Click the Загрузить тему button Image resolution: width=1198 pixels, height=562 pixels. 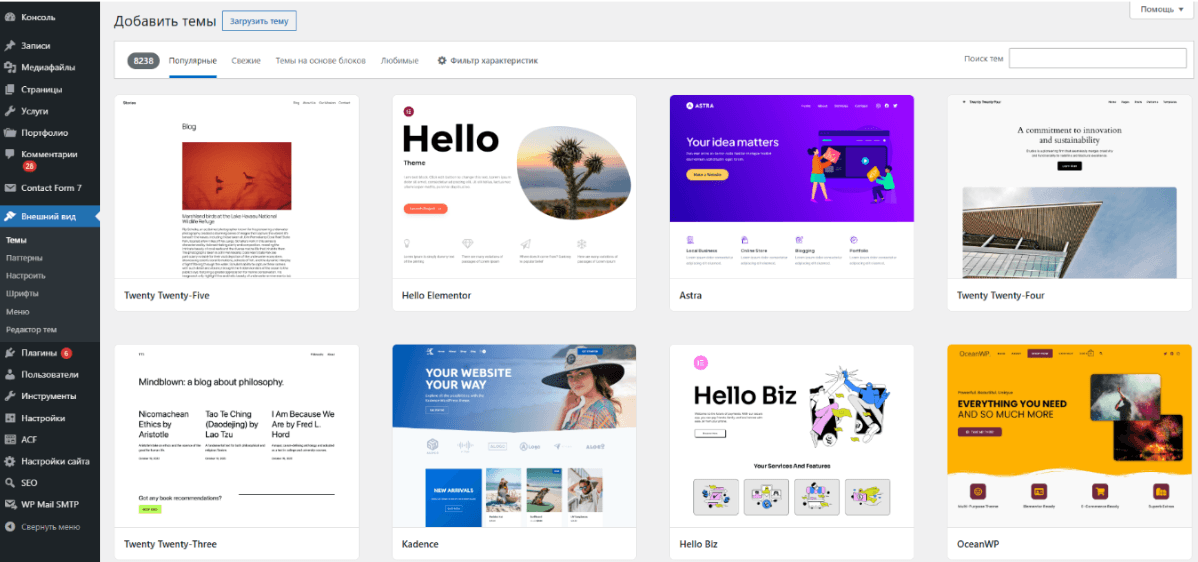[x=259, y=21]
